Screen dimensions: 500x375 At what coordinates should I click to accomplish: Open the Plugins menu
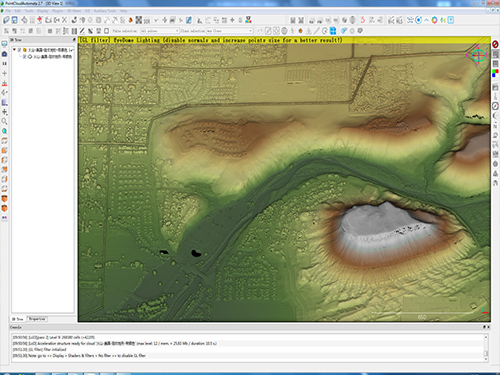pyautogui.click(x=57, y=11)
